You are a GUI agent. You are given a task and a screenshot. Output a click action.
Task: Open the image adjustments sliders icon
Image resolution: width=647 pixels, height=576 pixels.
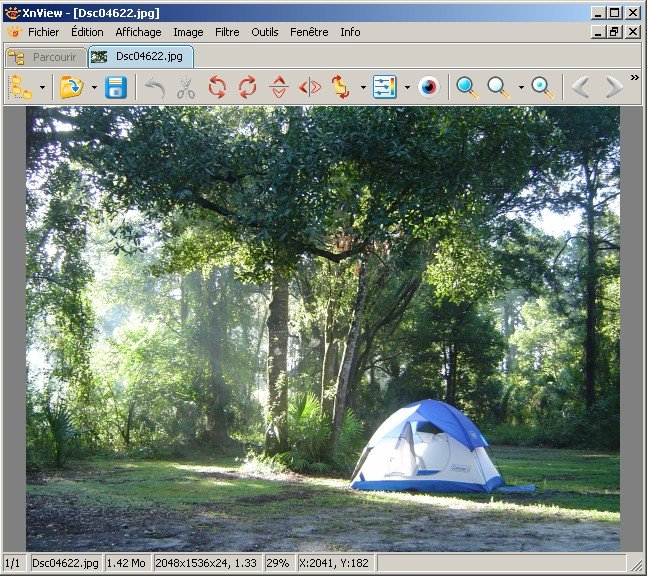(385, 87)
